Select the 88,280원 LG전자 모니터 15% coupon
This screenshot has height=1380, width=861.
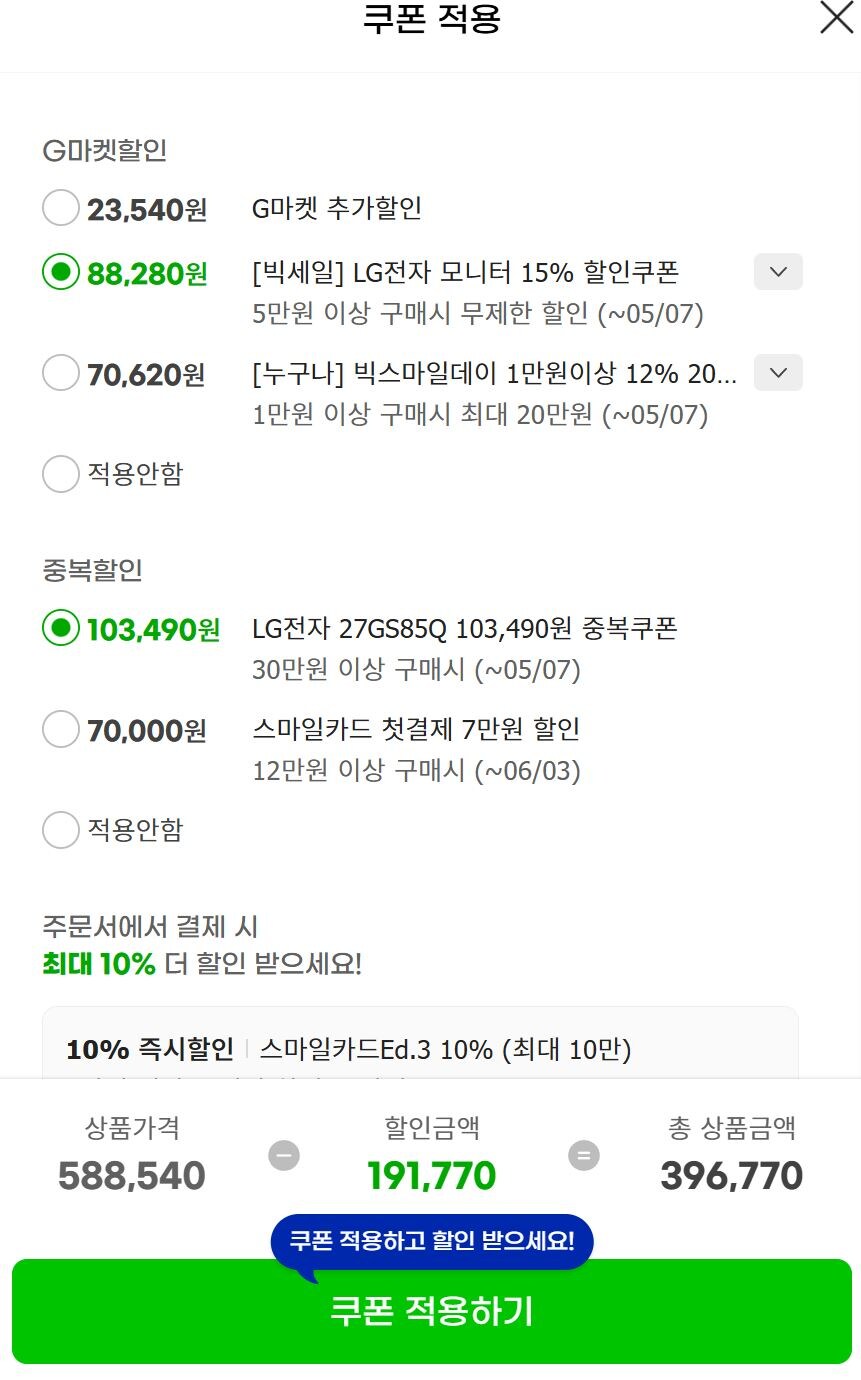61,273
